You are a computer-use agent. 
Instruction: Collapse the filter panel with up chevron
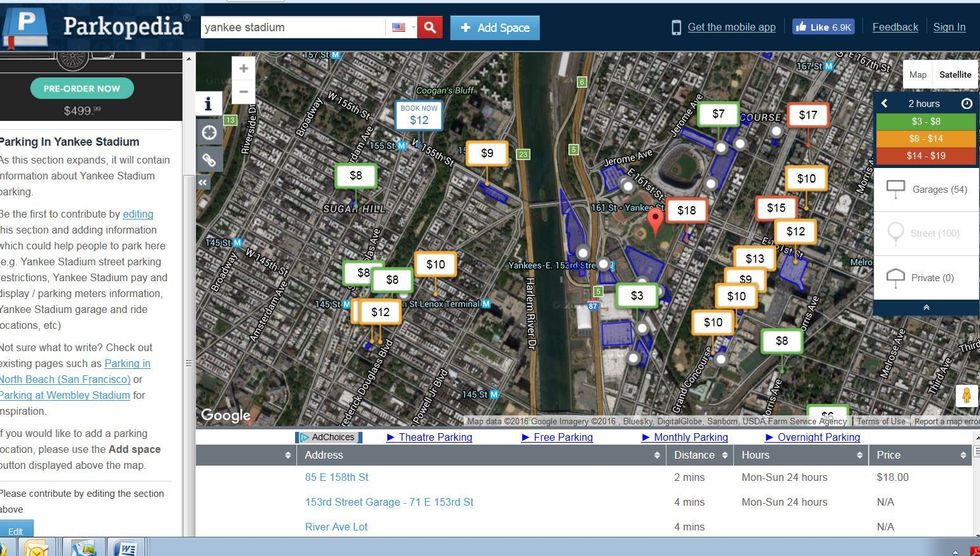926,308
